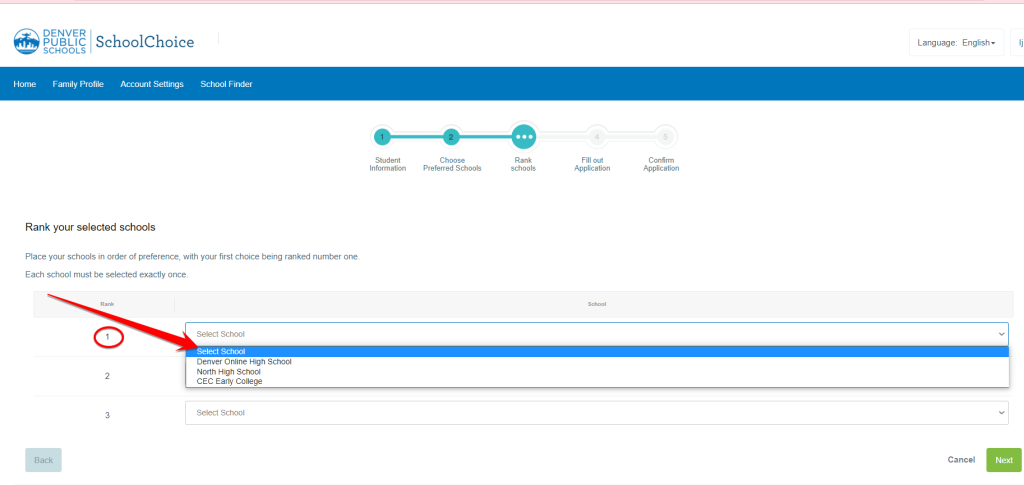
Task: Pick CEC Early College option
Action: 598,381
